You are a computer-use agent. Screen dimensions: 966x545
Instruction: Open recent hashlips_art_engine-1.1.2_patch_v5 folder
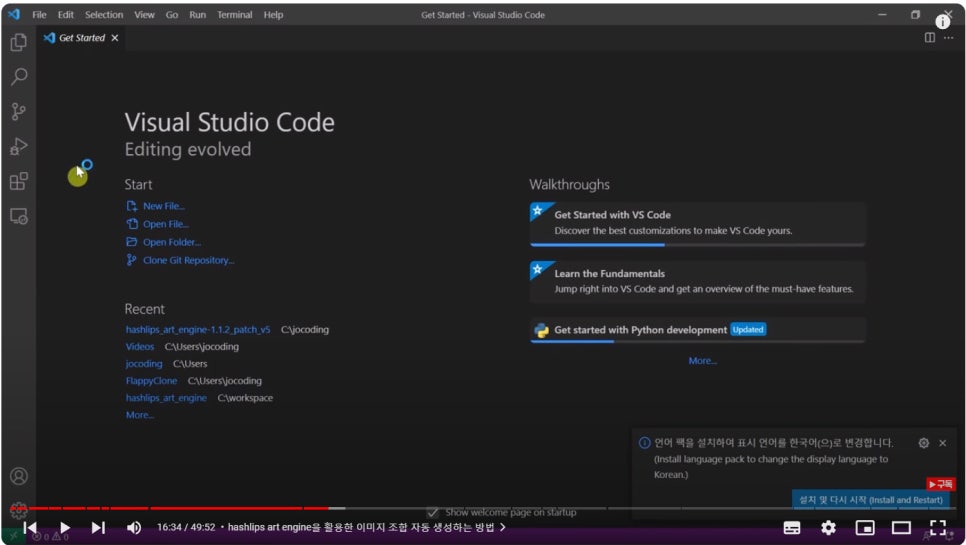198,329
